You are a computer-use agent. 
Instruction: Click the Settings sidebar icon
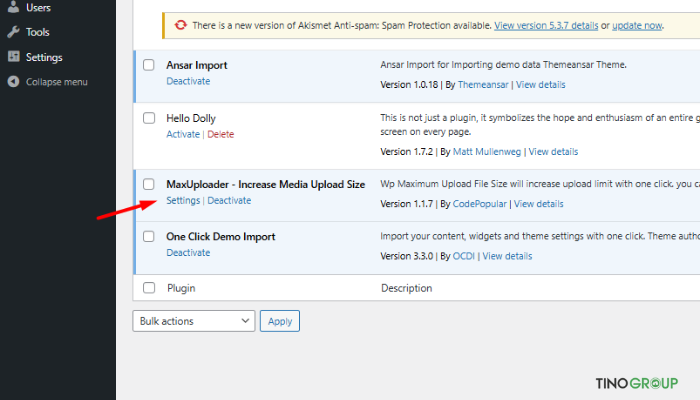(x=13, y=57)
